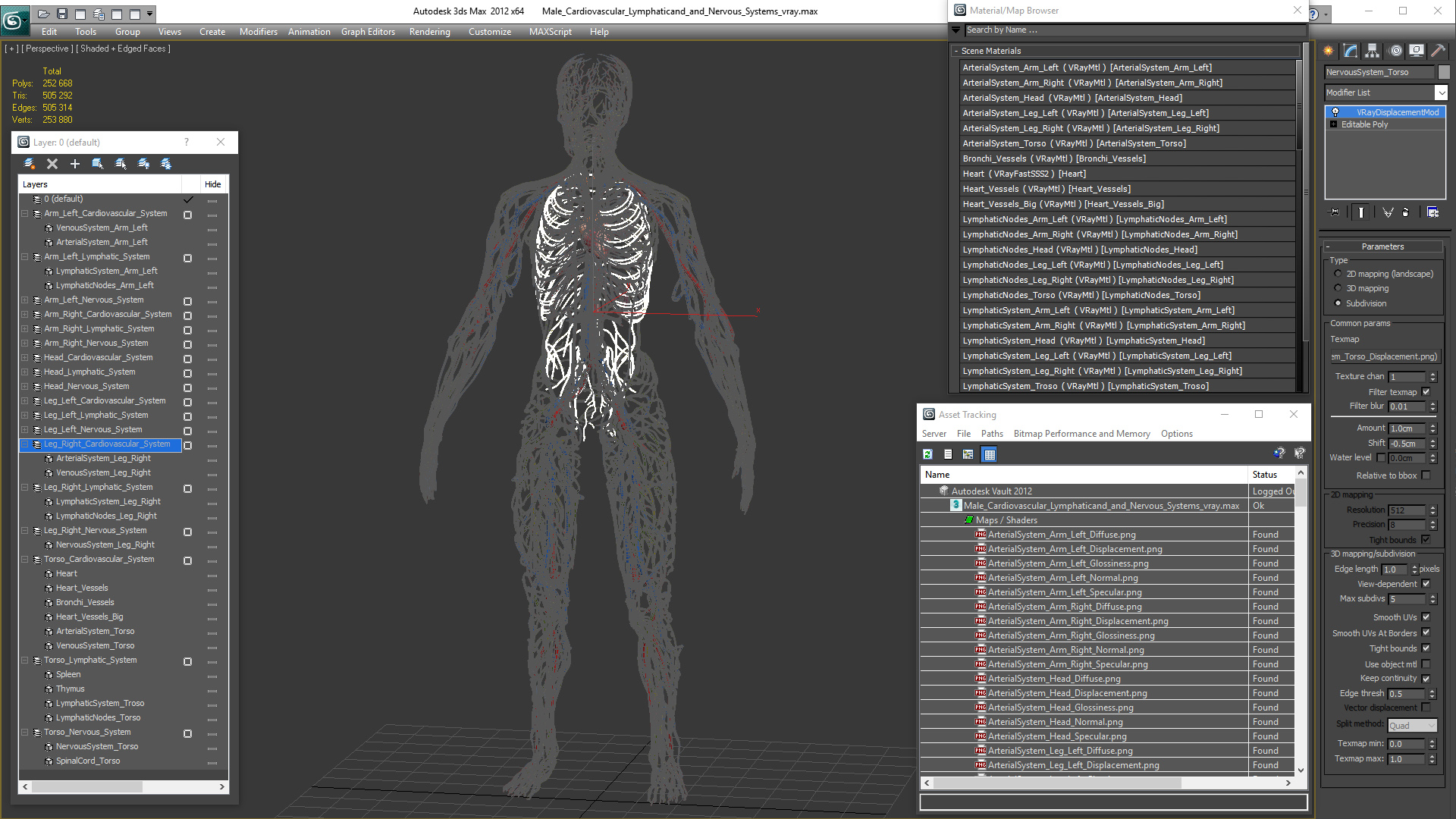Click Delete Layer X icon

click(52, 164)
